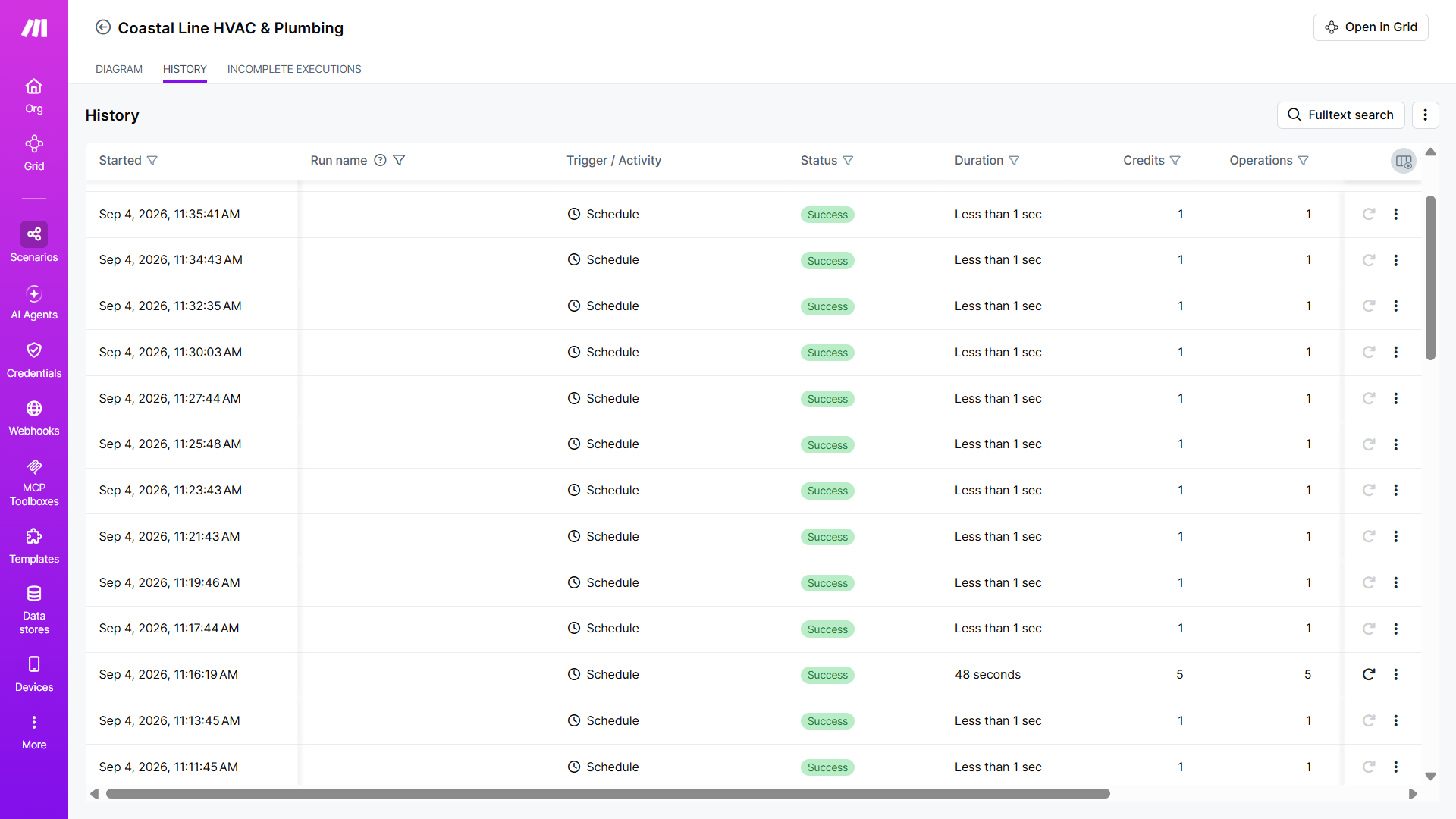Open Credentials section
Image resolution: width=1456 pixels, height=819 pixels.
[34, 359]
